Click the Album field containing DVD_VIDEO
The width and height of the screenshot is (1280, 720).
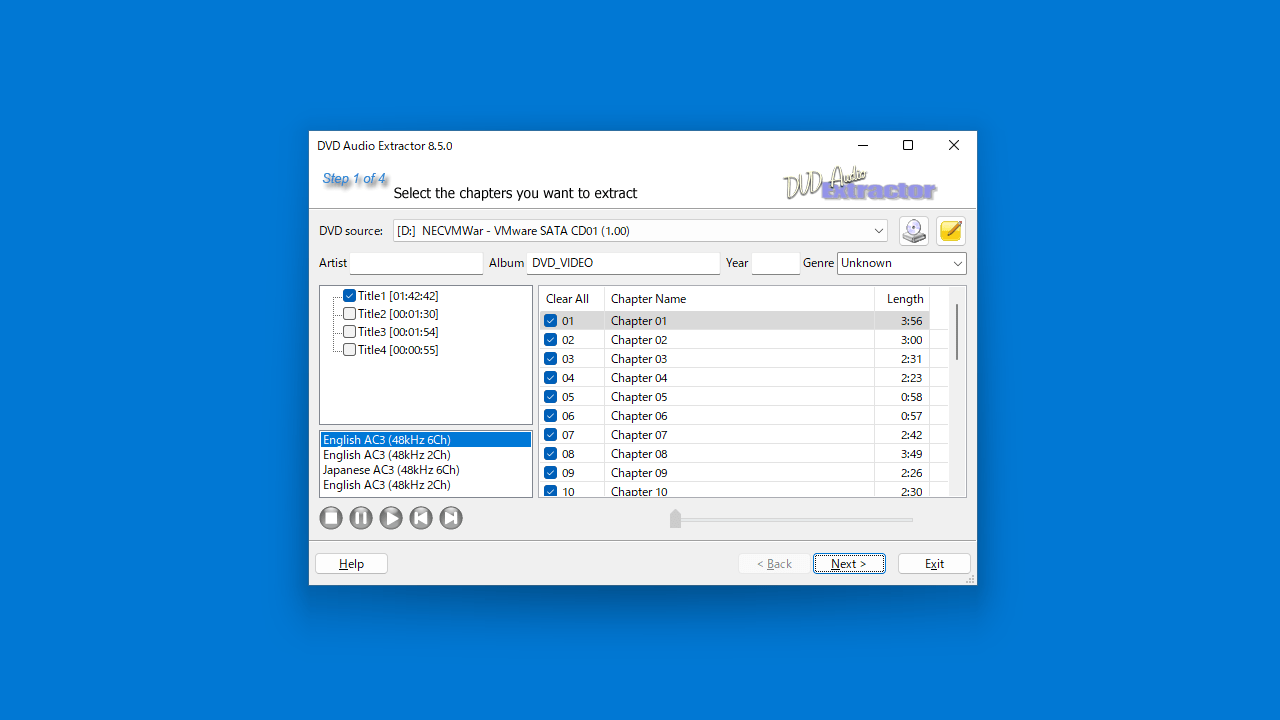pos(623,263)
